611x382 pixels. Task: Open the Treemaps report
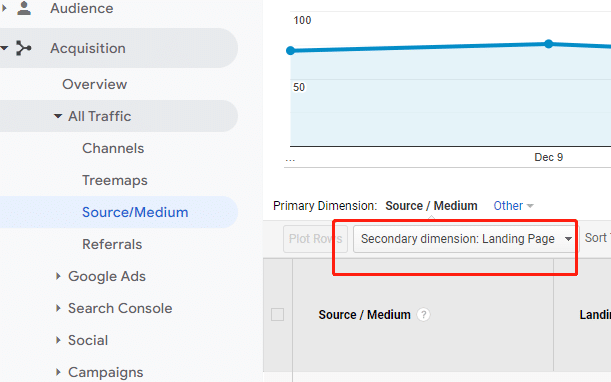[x=115, y=180]
